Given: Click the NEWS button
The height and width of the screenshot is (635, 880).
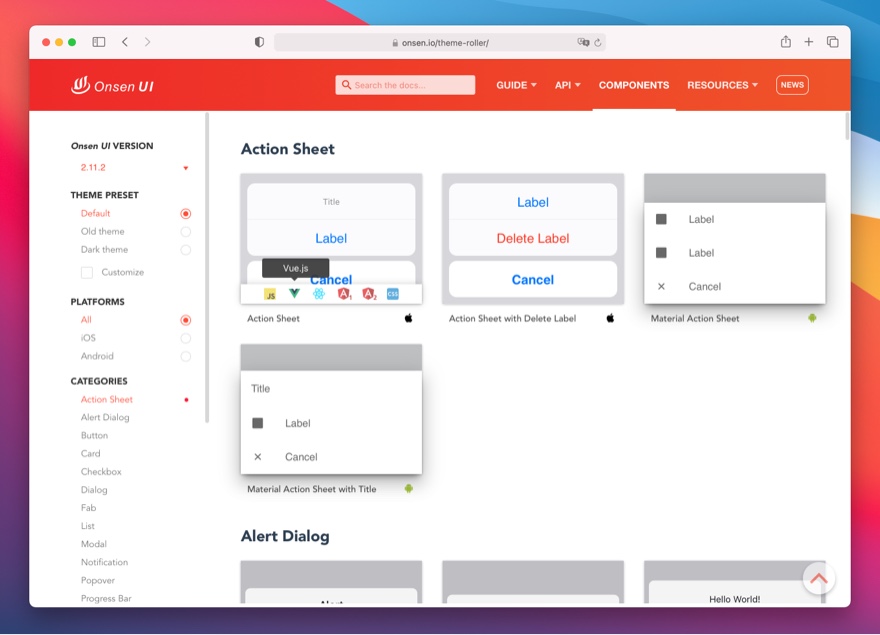Looking at the screenshot, I should [792, 85].
